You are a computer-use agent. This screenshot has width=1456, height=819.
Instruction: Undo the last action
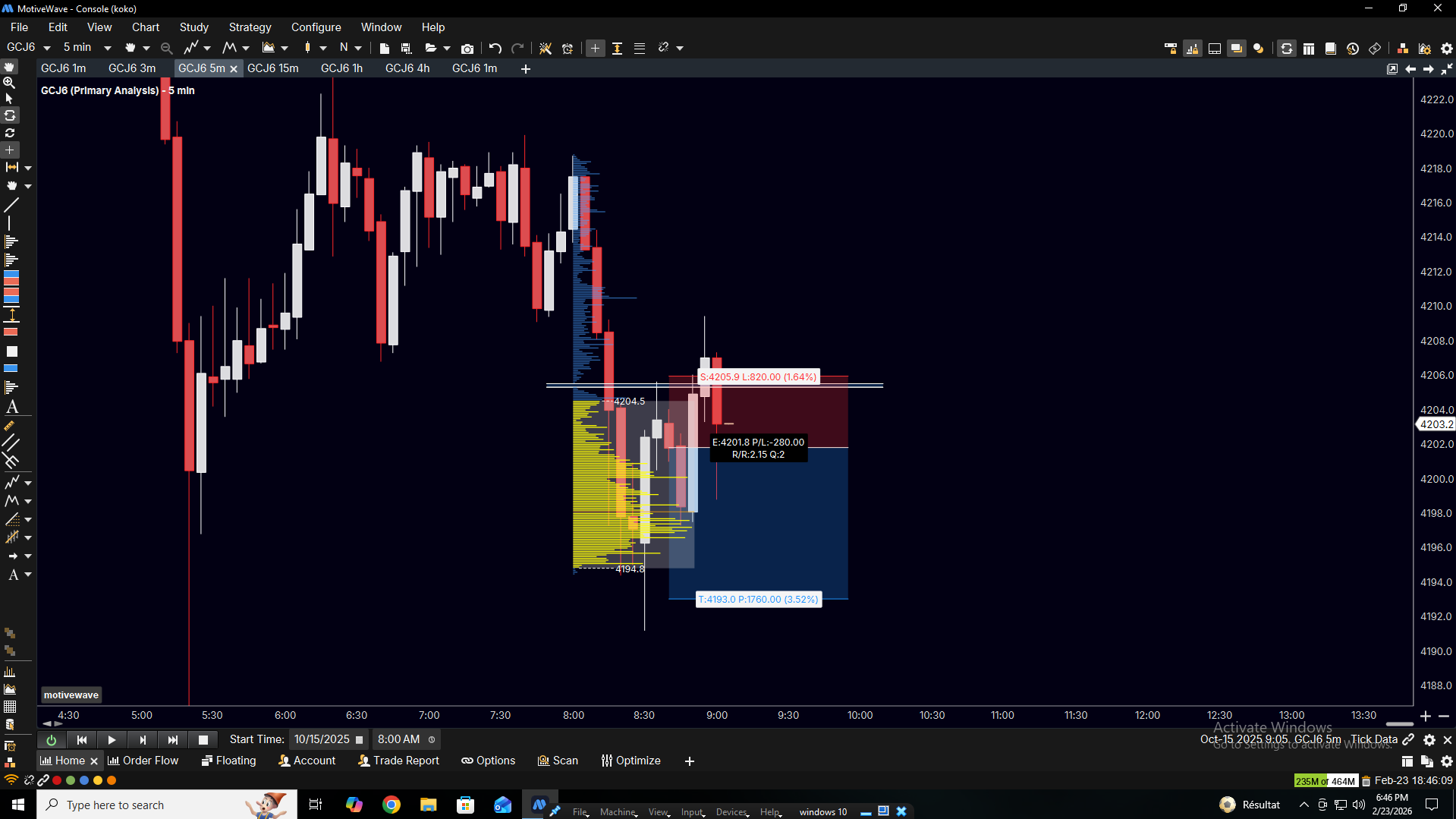495,48
